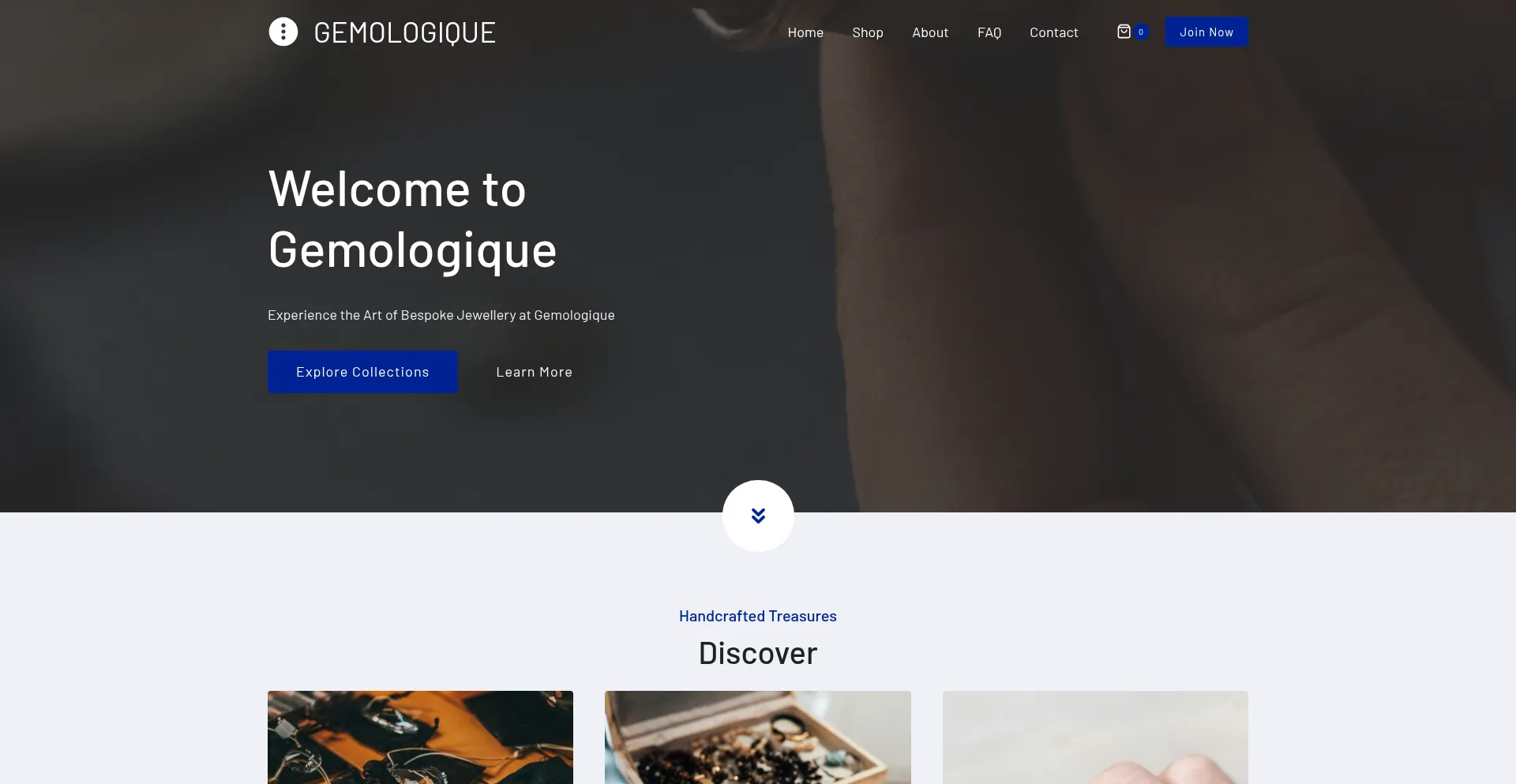This screenshot has height=784, width=1516.
Task: Open the About page link
Action: coord(930,32)
